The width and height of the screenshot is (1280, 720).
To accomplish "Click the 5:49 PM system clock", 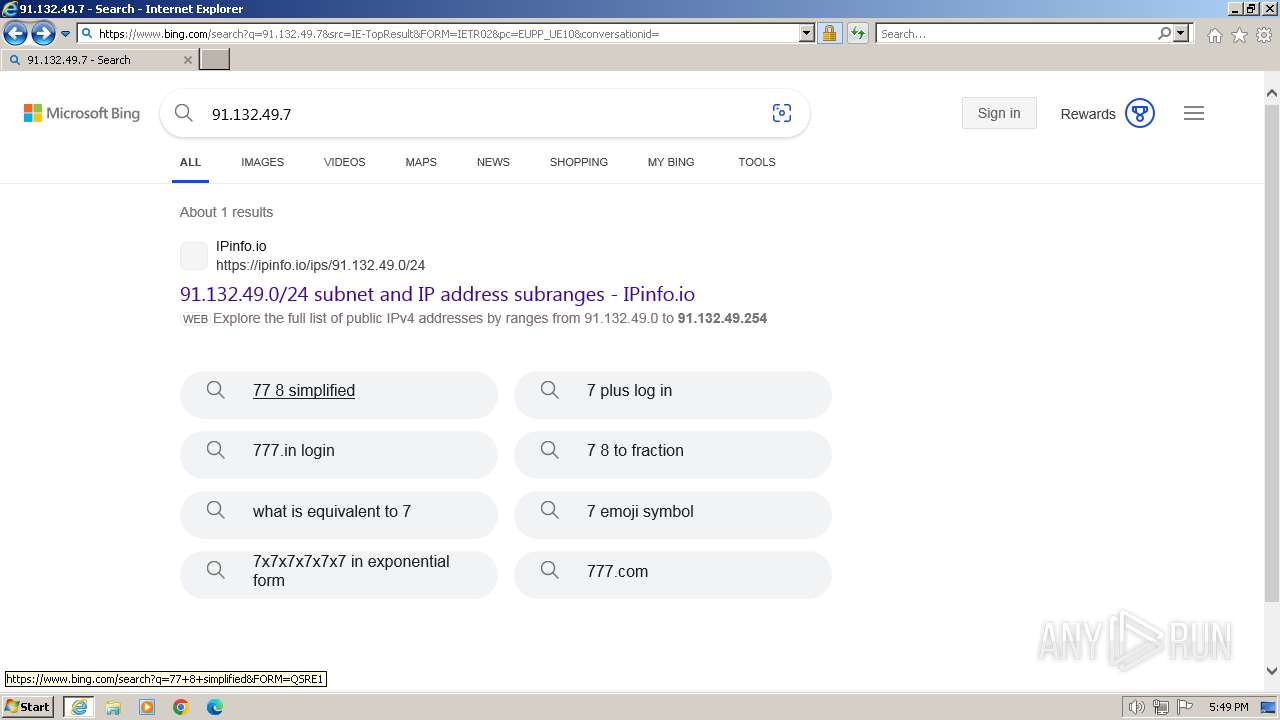I will click(1228, 707).
